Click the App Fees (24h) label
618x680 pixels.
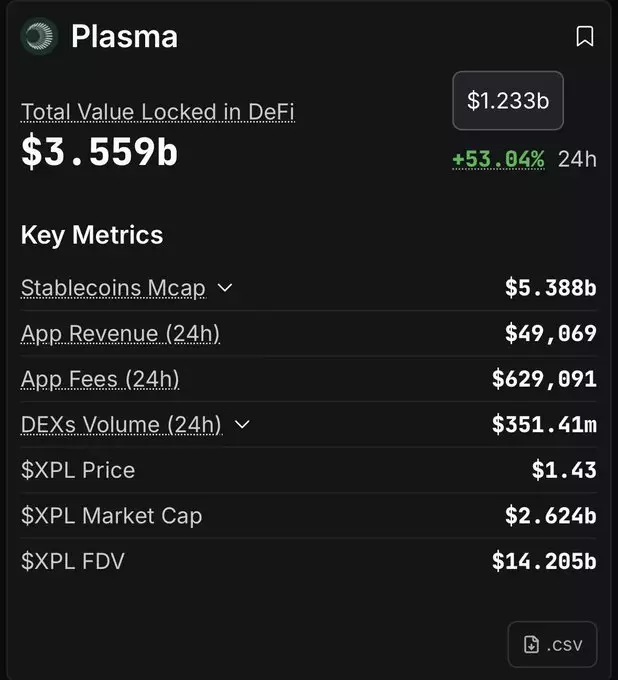pyautogui.click(x=100, y=379)
